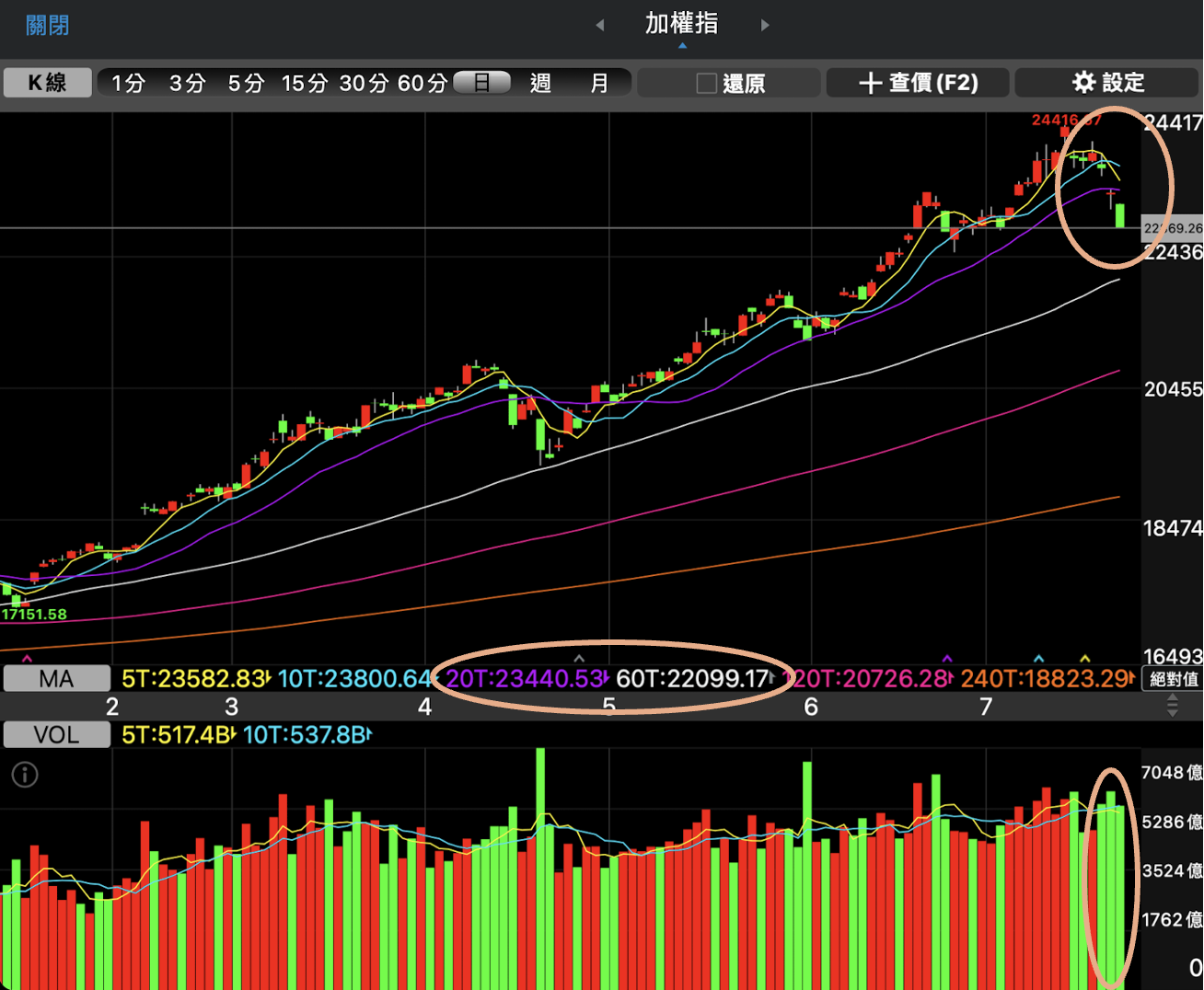
Task: Click the panel resize stepper arrows
Action: point(1172,706)
